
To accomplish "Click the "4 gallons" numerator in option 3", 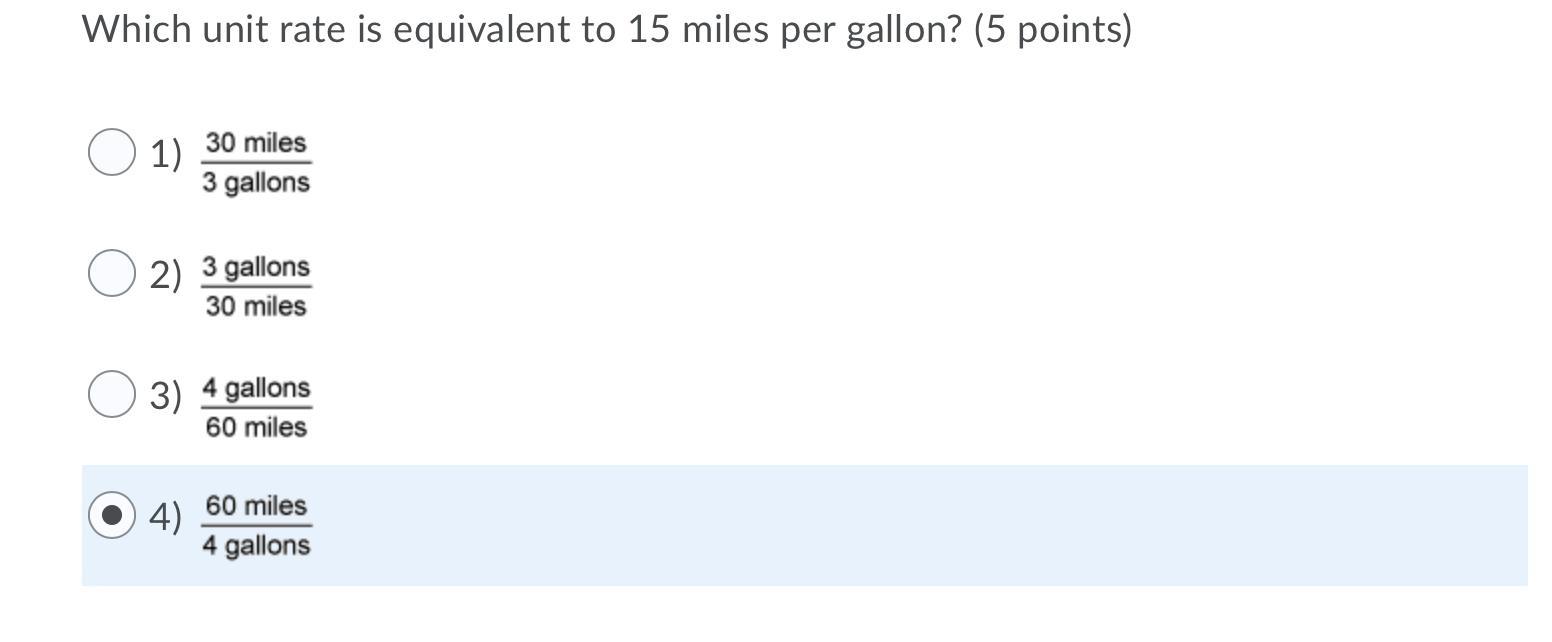I will tap(256, 387).
